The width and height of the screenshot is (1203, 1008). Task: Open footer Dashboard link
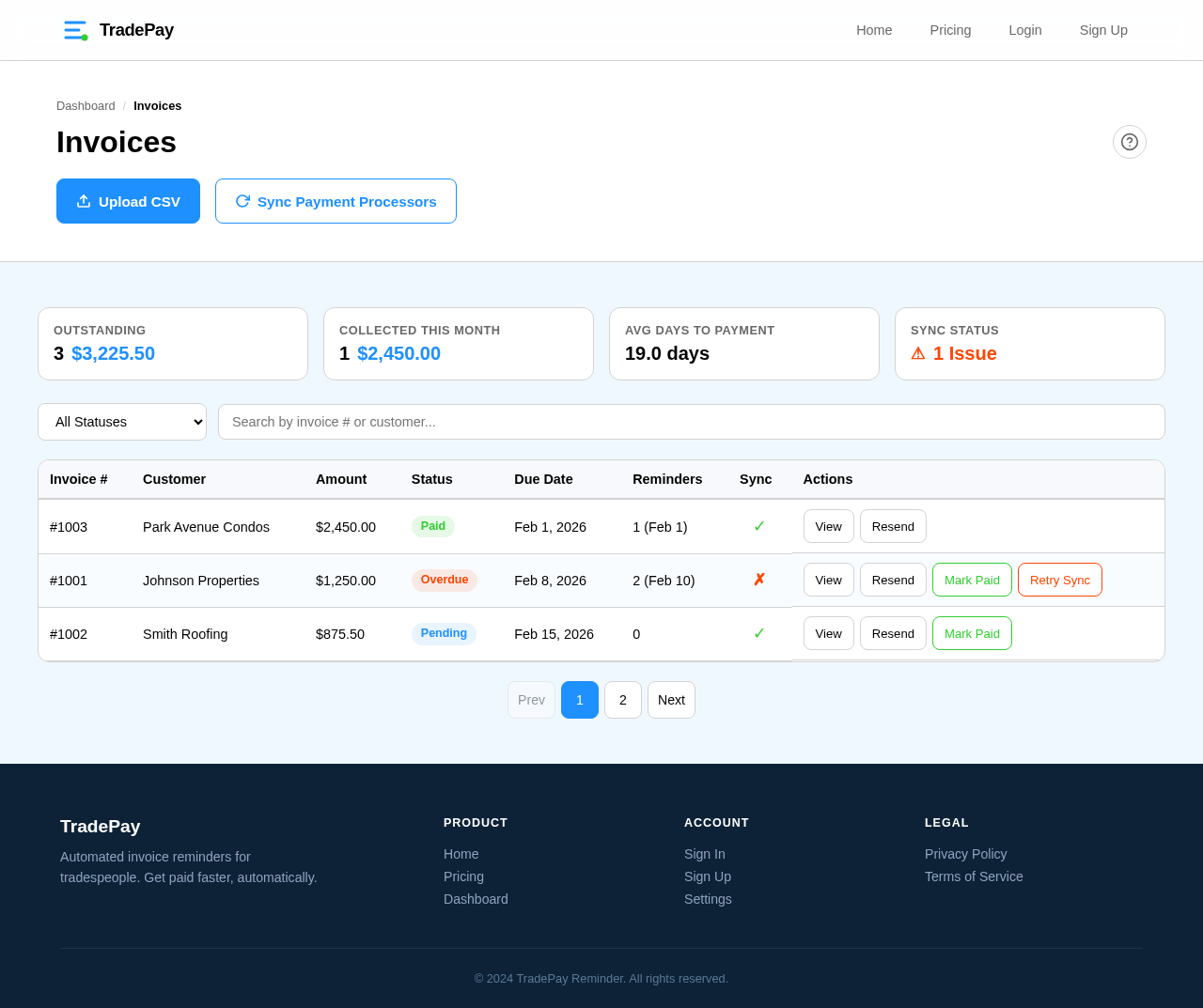click(x=476, y=899)
